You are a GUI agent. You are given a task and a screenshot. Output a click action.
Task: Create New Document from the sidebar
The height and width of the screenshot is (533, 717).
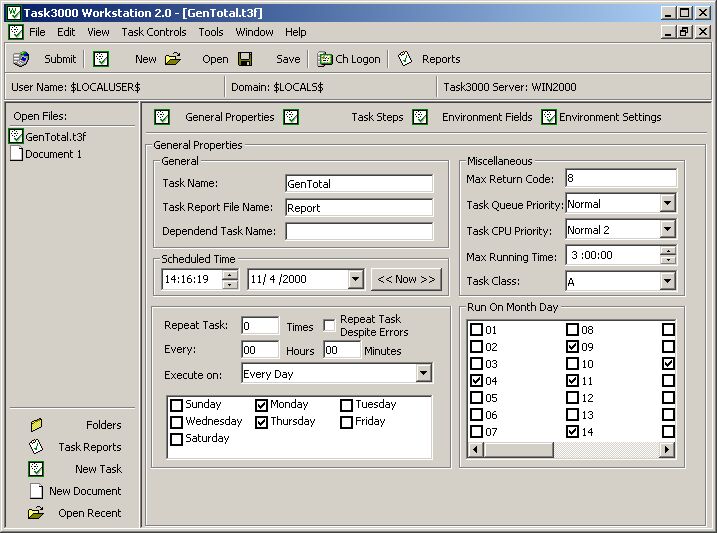click(37, 491)
